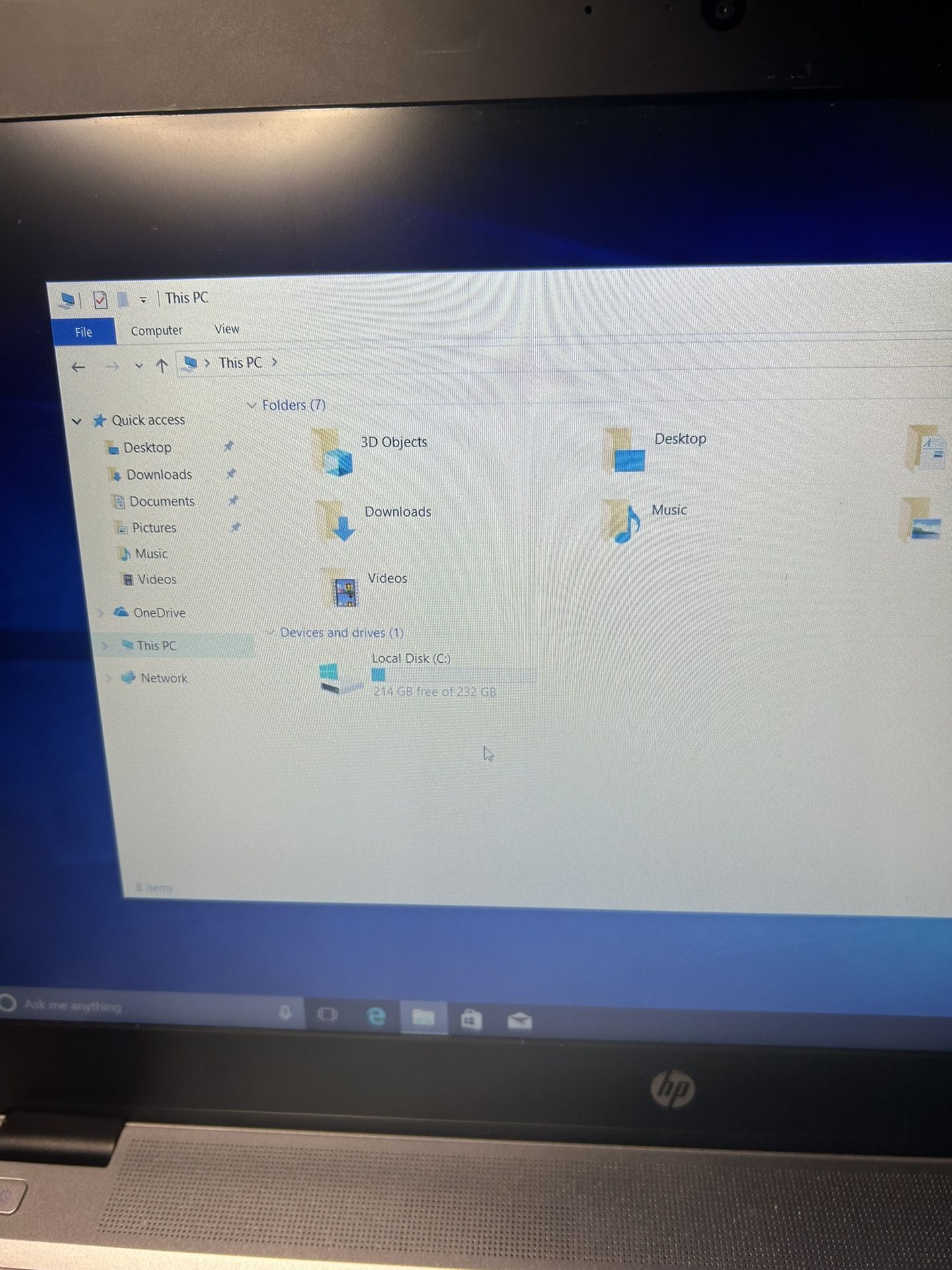Open the View ribbon tab
The width and height of the screenshot is (952, 1270).
coord(227,329)
